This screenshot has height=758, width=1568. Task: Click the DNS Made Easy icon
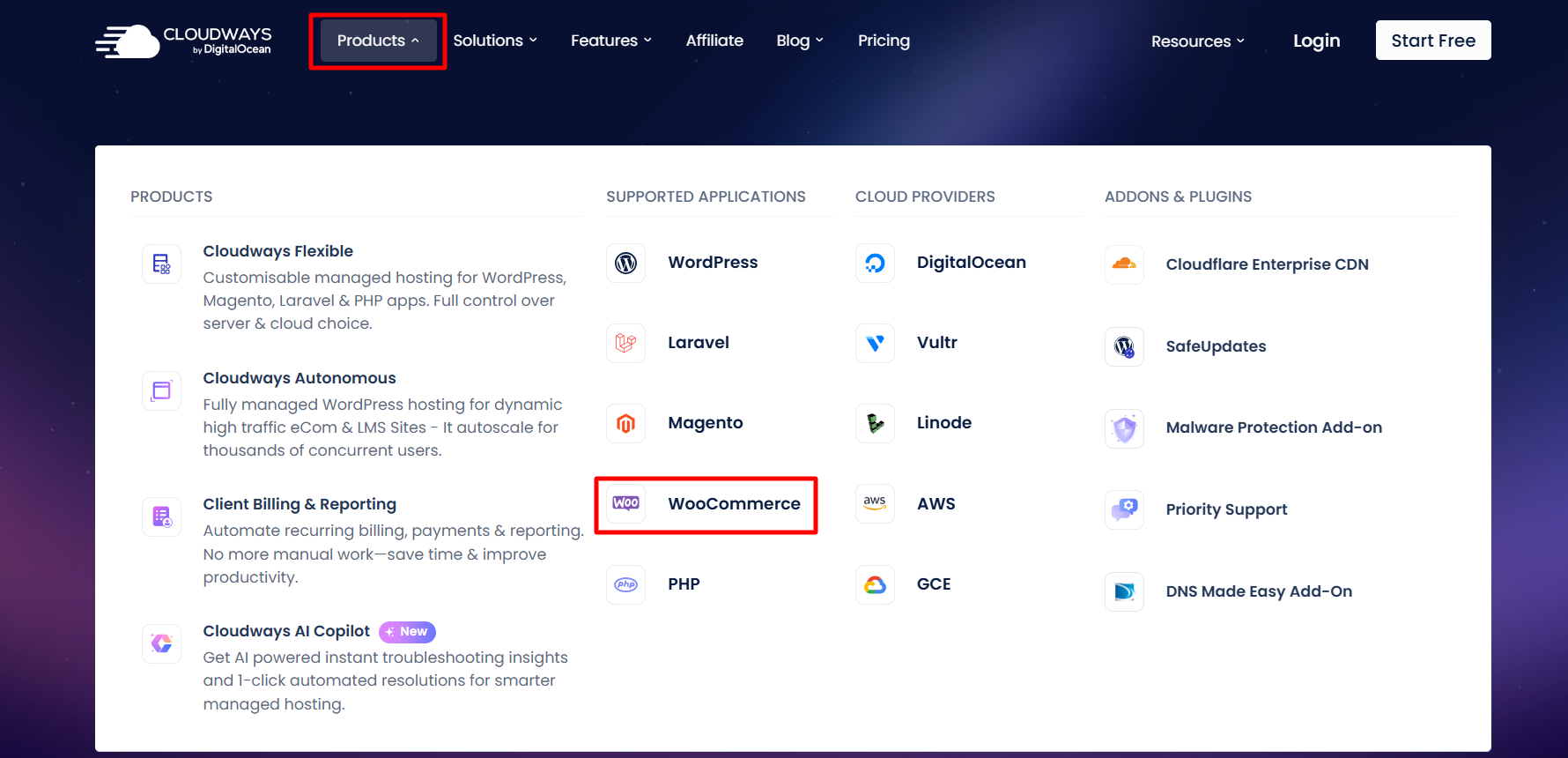[1124, 591]
